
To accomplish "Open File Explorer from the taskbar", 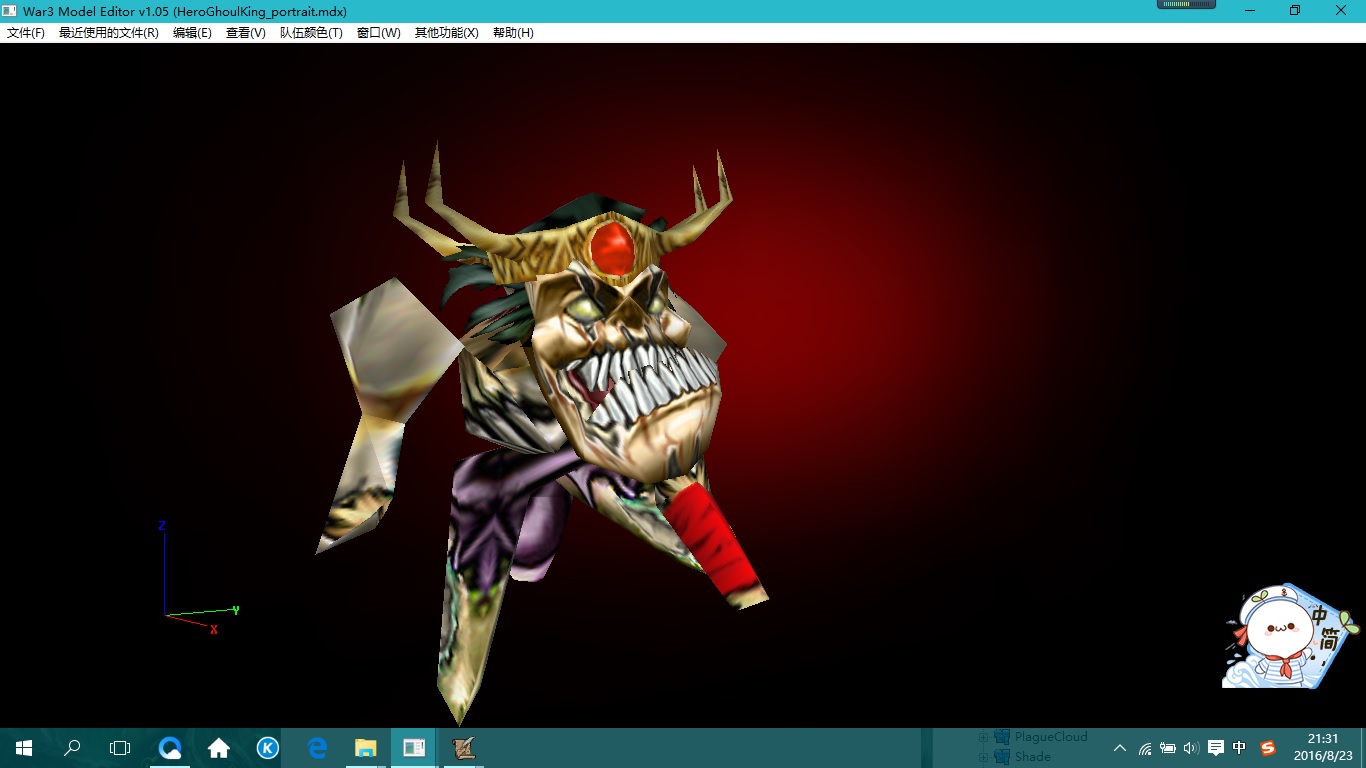I will click(x=366, y=748).
